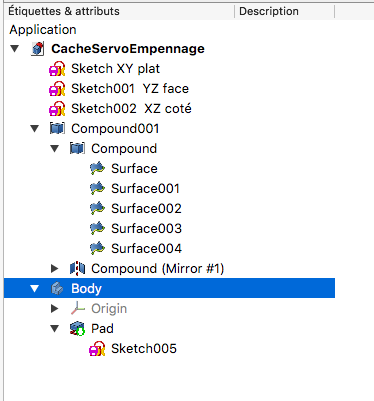Collapse the Pad node
This screenshot has height=401, width=374.
(55, 329)
